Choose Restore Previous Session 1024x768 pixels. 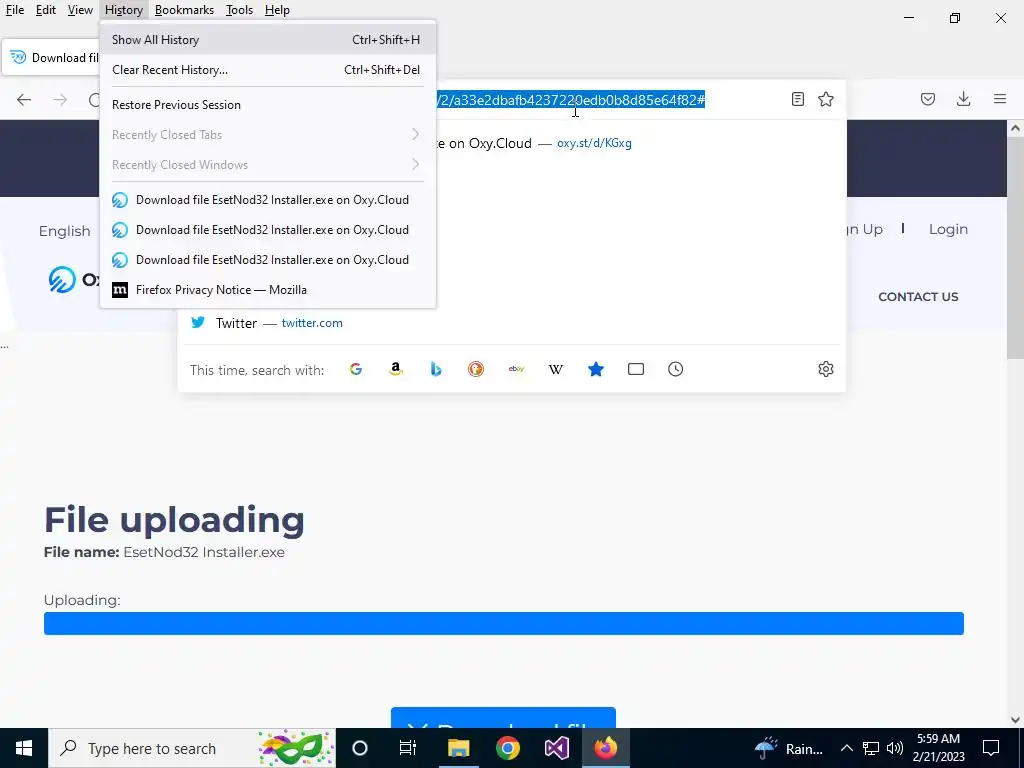click(x=268, y=104)
